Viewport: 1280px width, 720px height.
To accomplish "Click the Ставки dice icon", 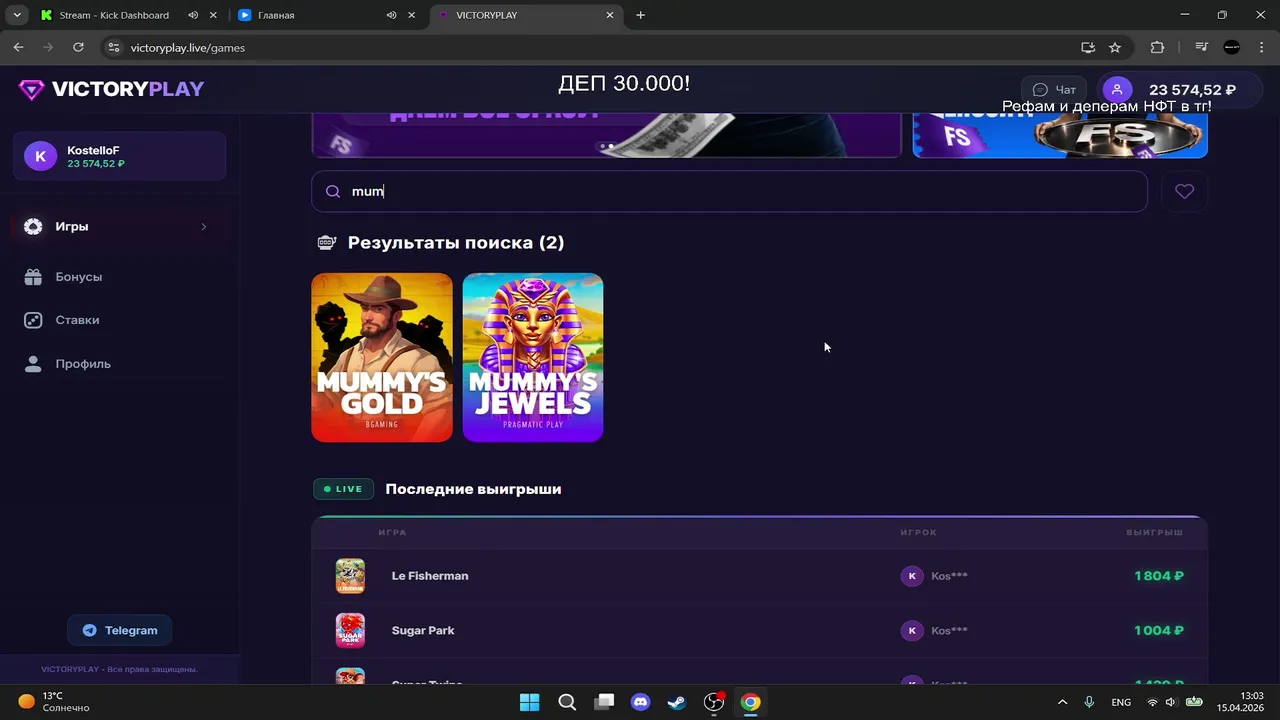I will pyautogui.click(x=33, y=320).
